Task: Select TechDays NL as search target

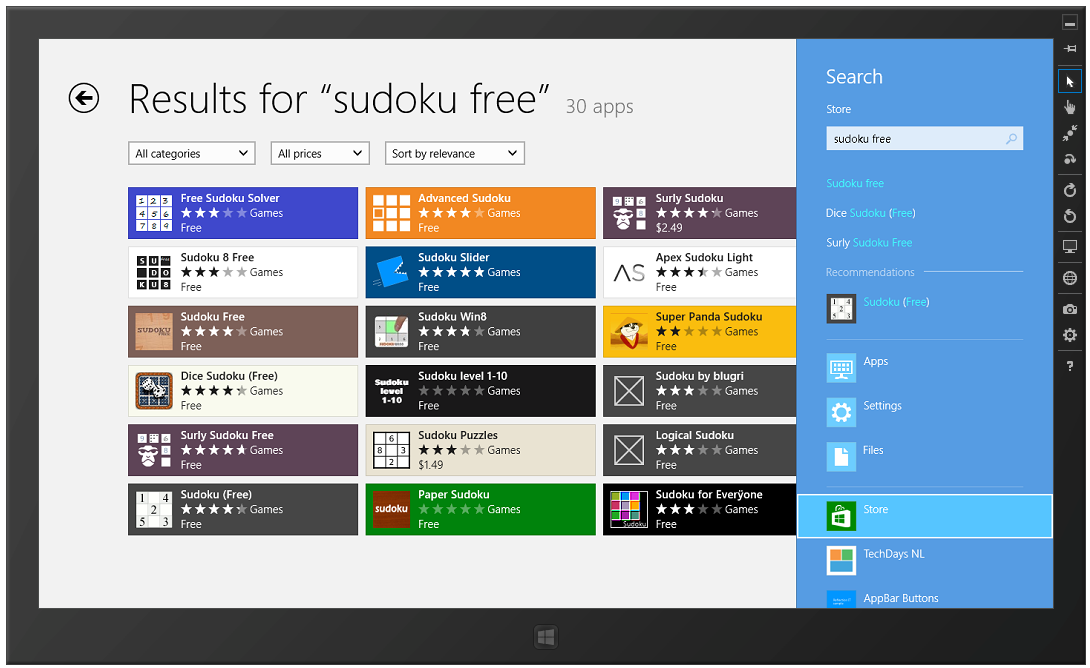Action: coord(925,560)
